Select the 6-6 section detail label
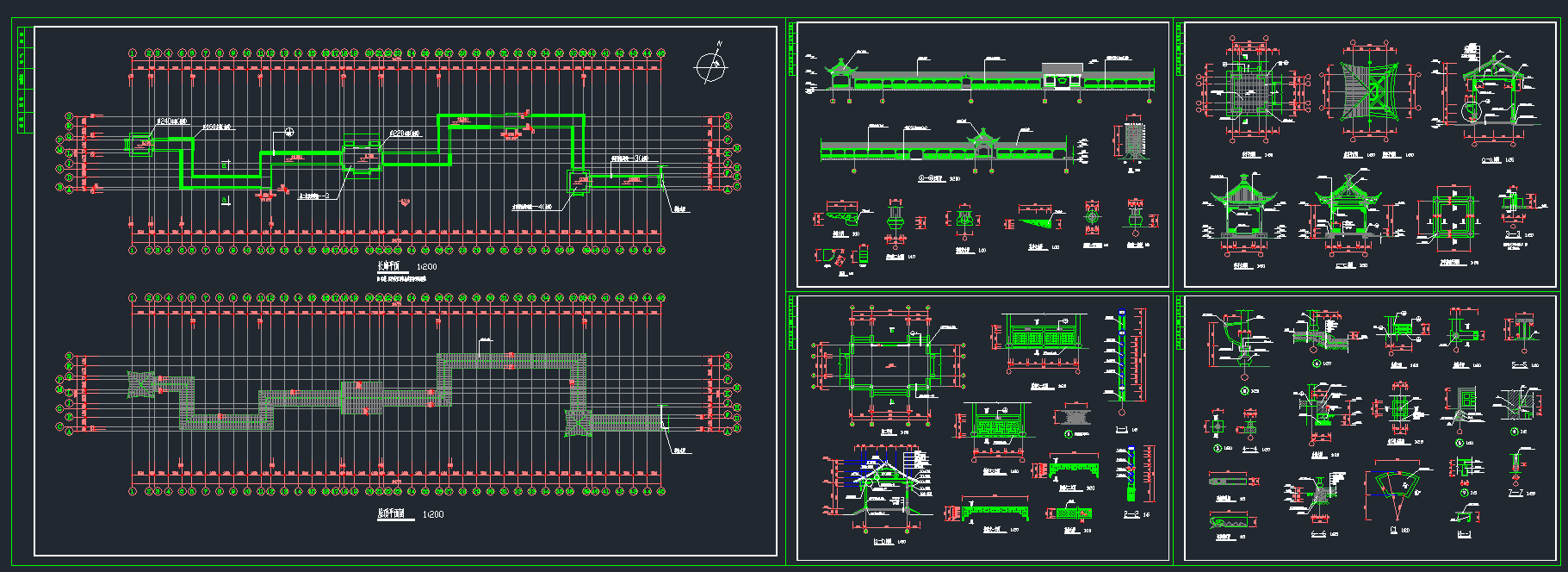The height and width of the screenshot is (572, 1568). pos(1317,534)
